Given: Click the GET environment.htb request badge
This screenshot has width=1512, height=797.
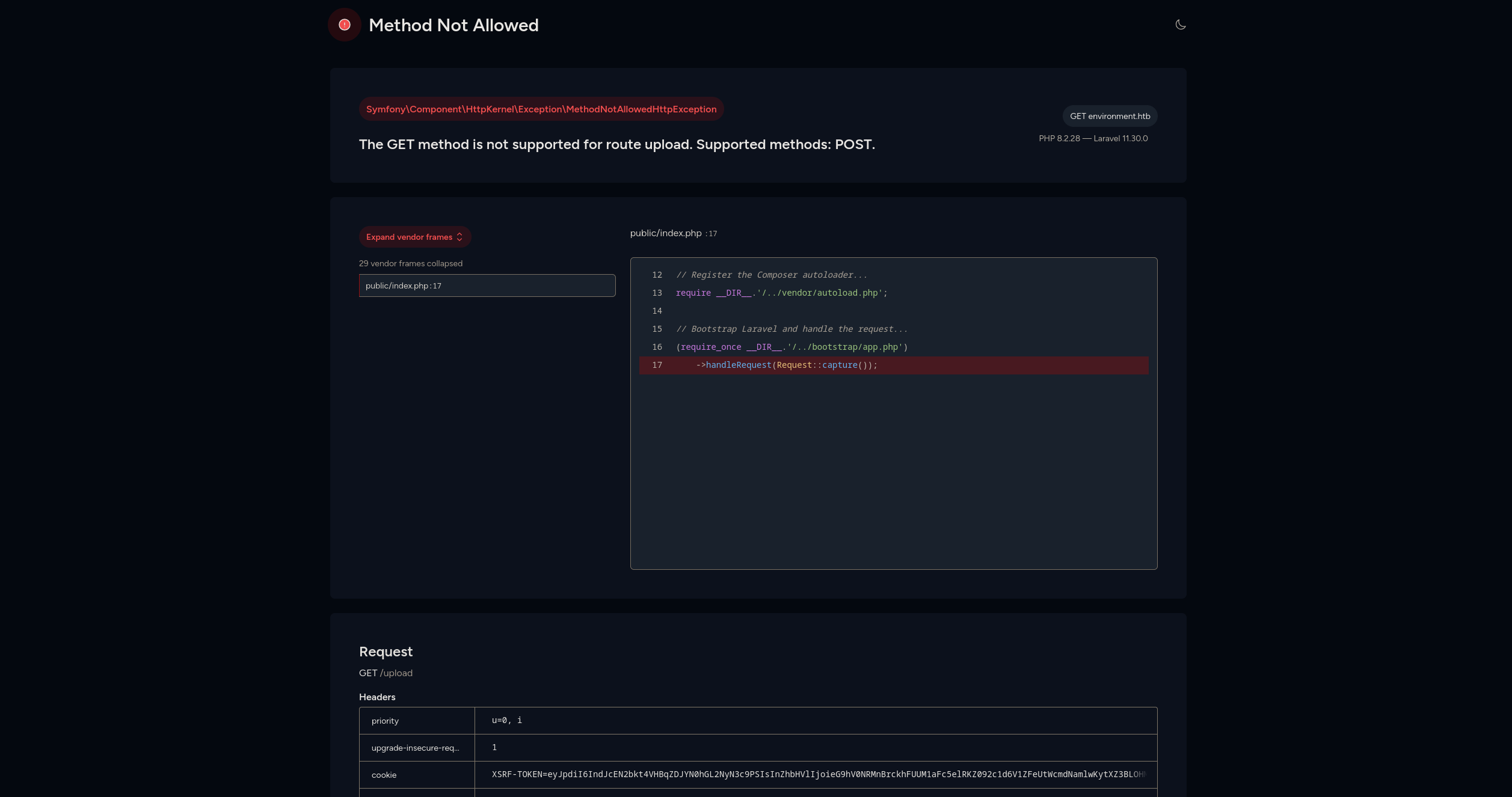Looking at the screenshot, I should (x=1109, y=116).
